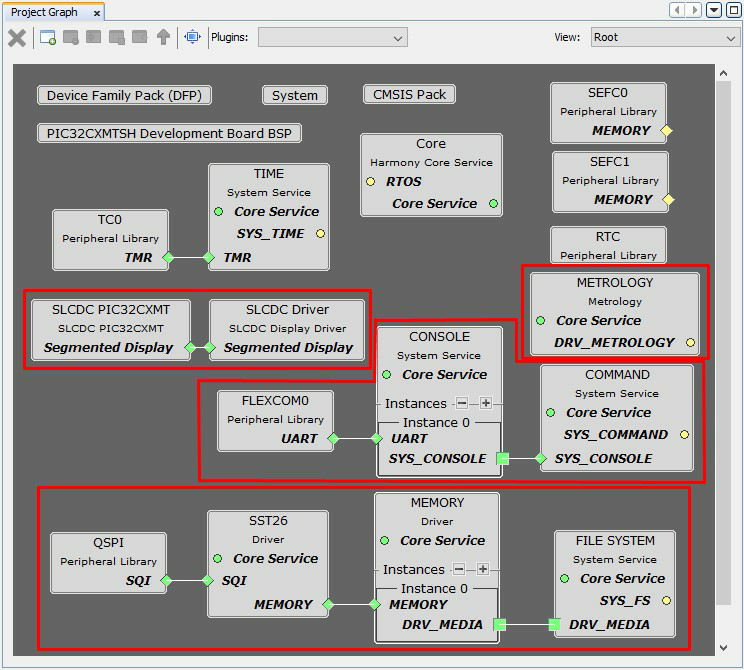Image resolution: width=744 pixels, height=670 pixels.
Task: Select the System component
Action: click(295, 95)
